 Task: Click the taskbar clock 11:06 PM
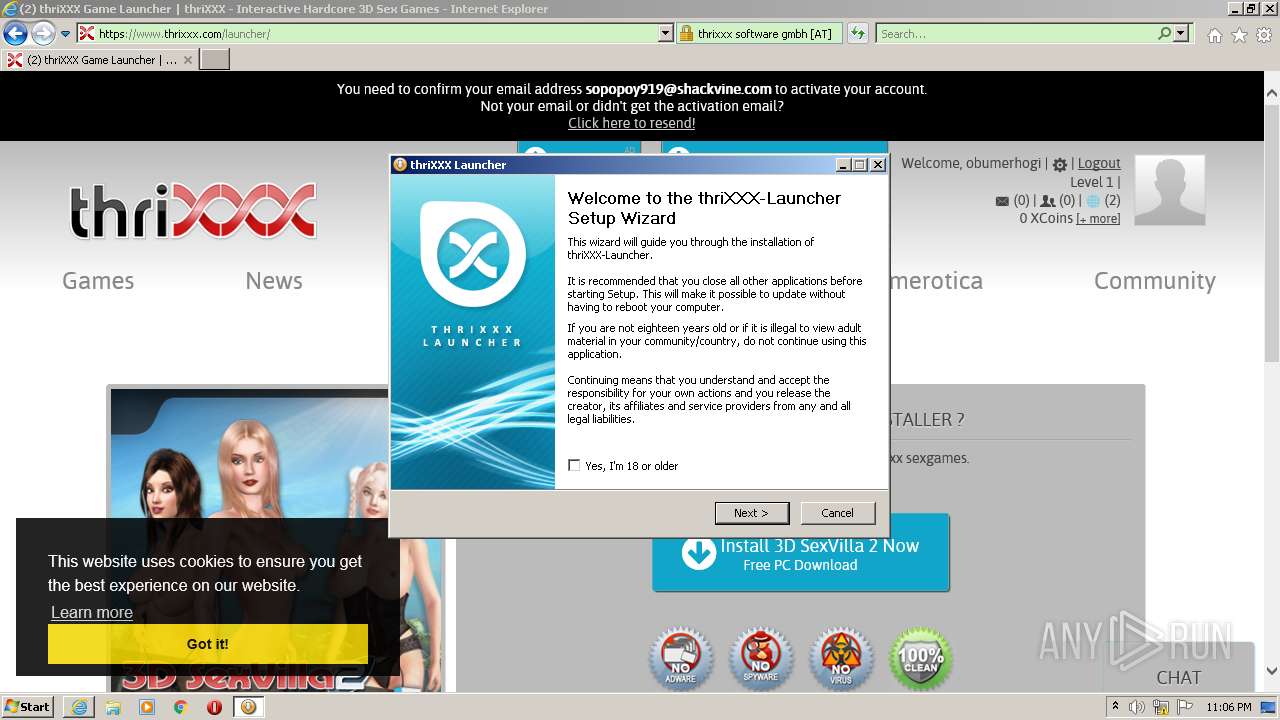pyautogui.click(x=1229, y=707)
